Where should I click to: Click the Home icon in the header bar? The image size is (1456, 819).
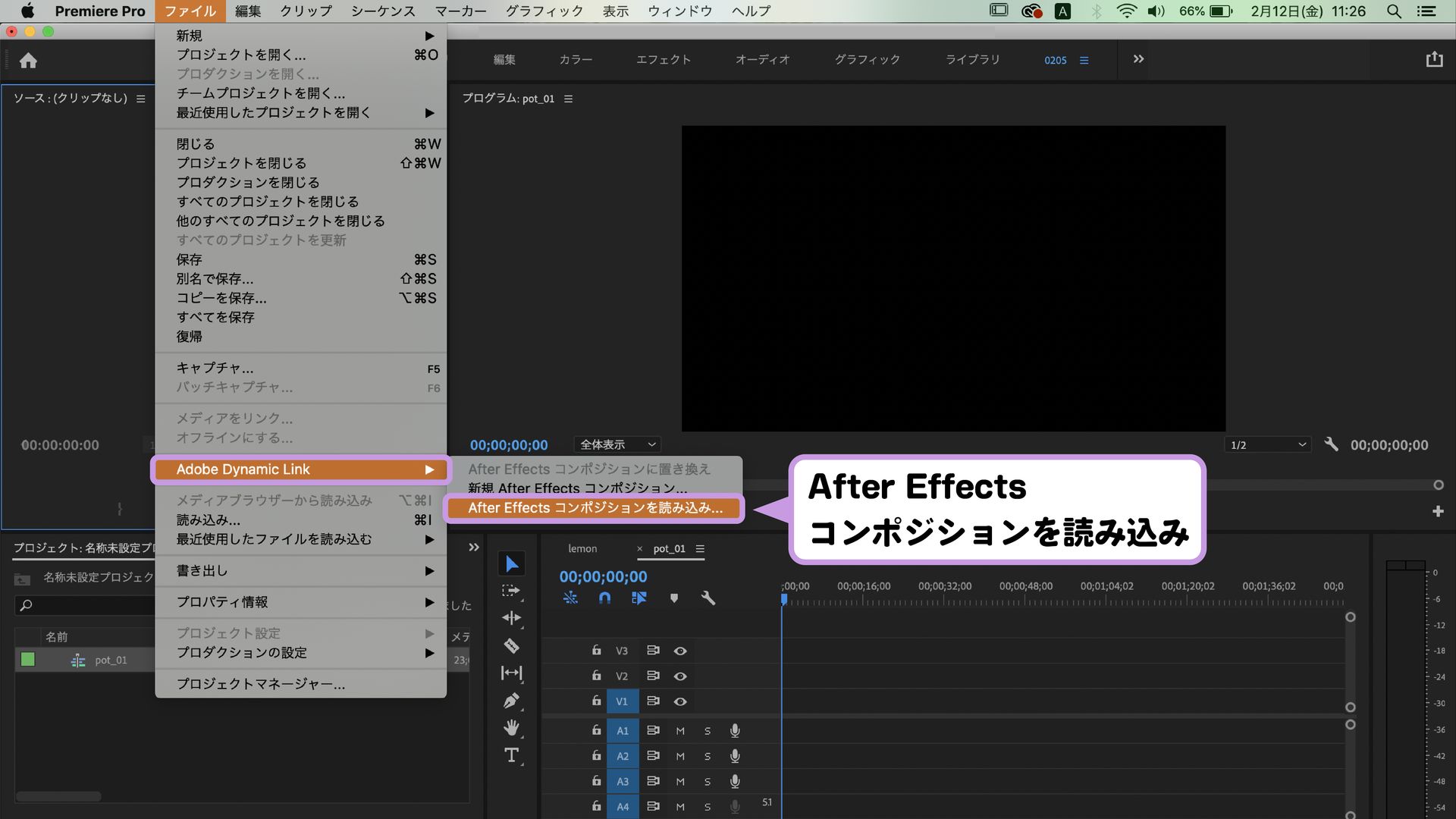(x=29, y=60)
